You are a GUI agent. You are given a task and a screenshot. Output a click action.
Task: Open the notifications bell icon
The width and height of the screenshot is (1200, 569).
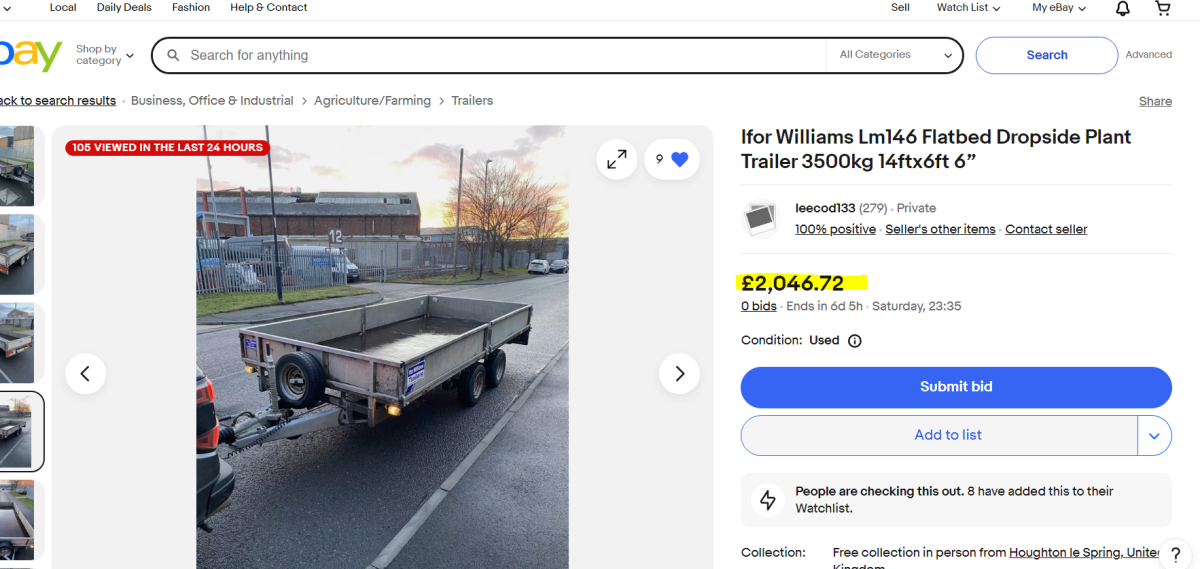(1123, 8)
